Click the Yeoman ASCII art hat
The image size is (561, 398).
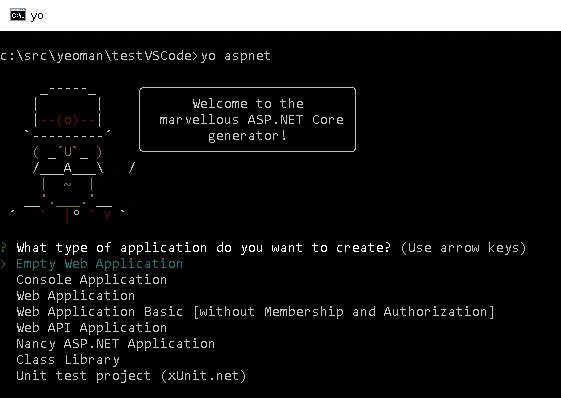click(68, 112)
